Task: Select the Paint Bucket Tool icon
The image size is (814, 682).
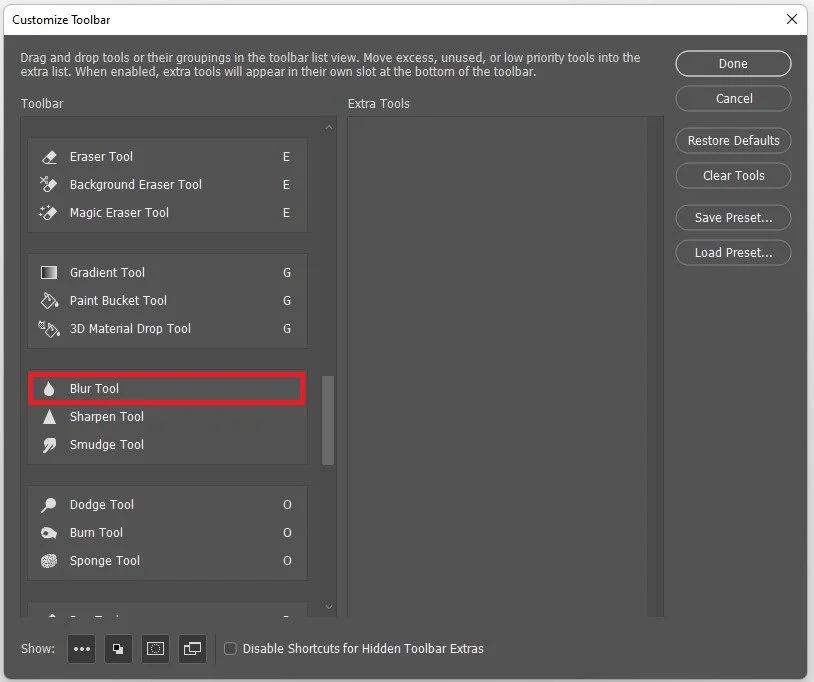Action: pyautogui.click(x=49, y=300)
